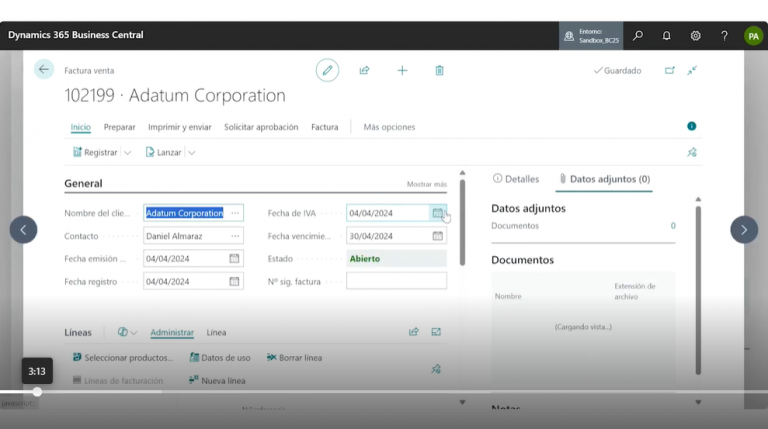Collapse page with shrink arrows icon
Viewport: 768px width, 429px height.
coord(692,71)
